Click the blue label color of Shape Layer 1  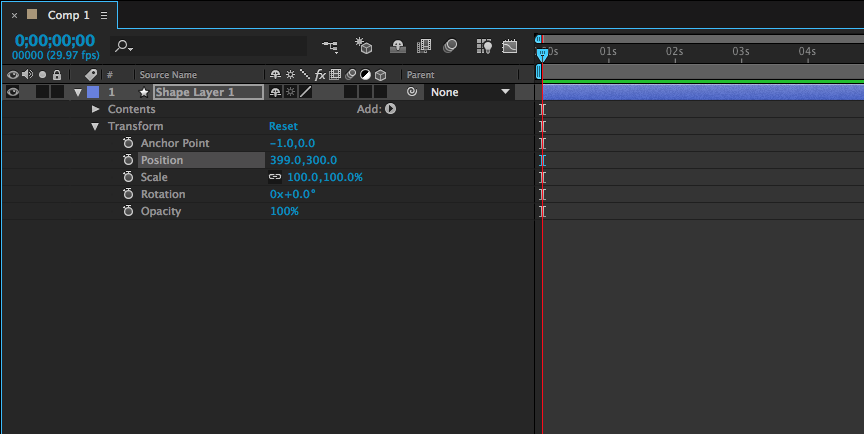93,92
